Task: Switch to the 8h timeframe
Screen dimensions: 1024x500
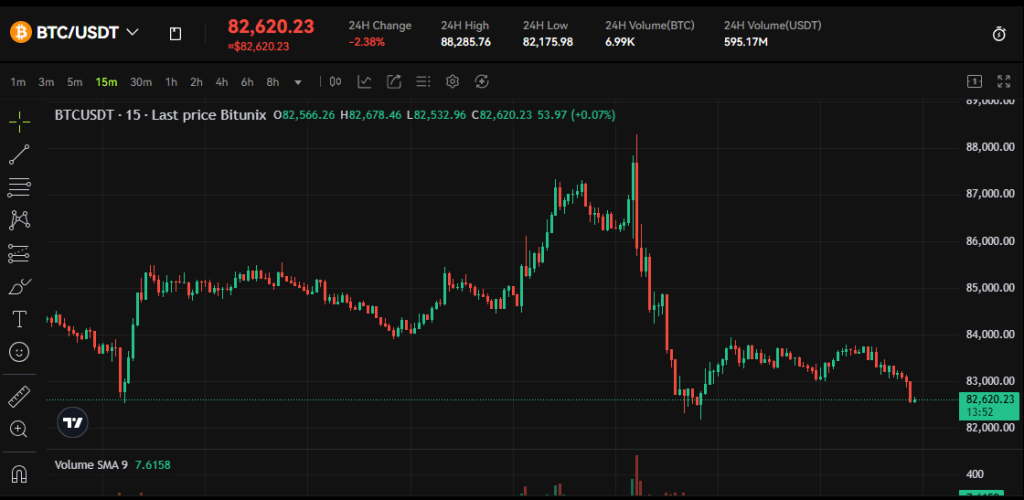Action: 272,82
